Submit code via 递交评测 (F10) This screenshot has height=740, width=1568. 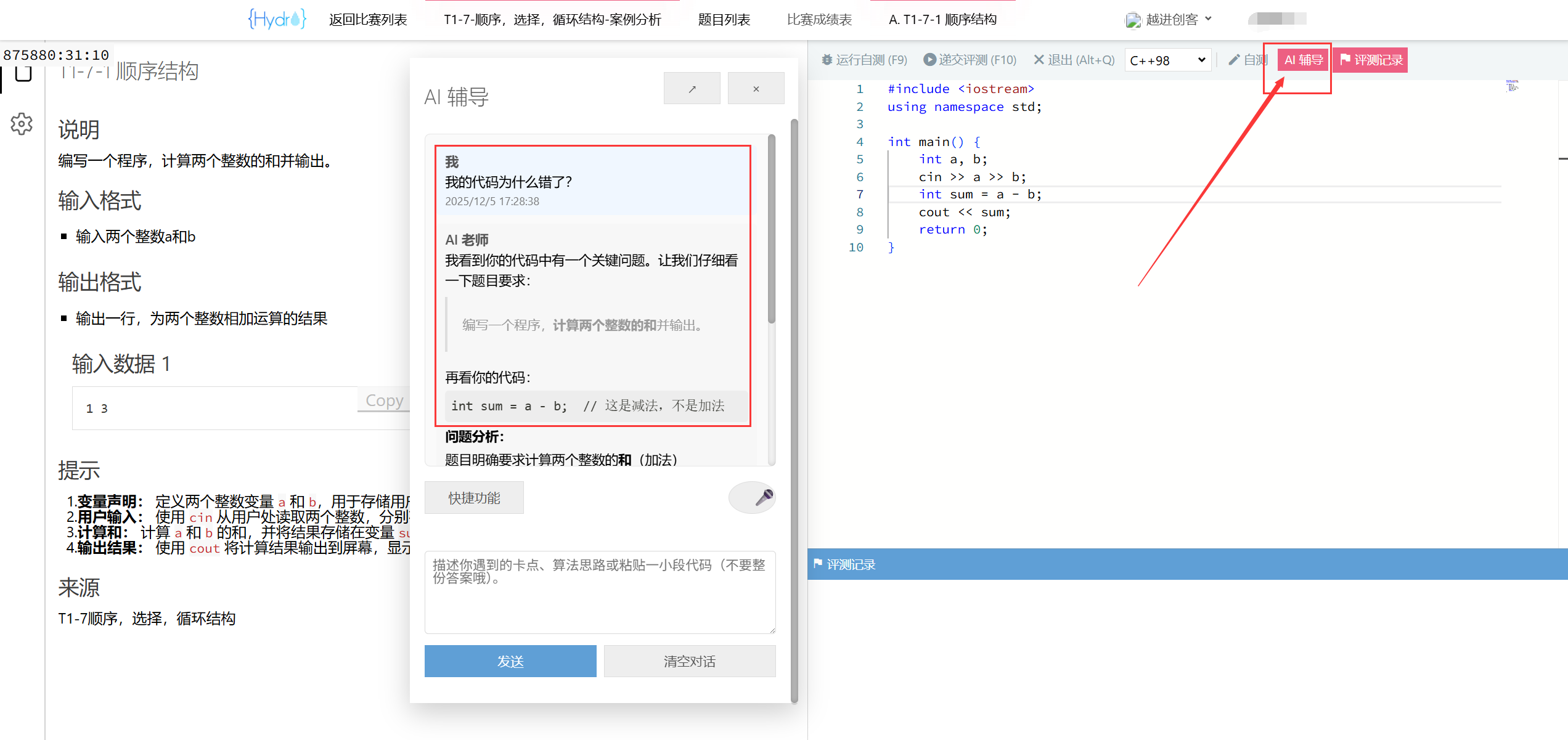(x=970, y=60)
